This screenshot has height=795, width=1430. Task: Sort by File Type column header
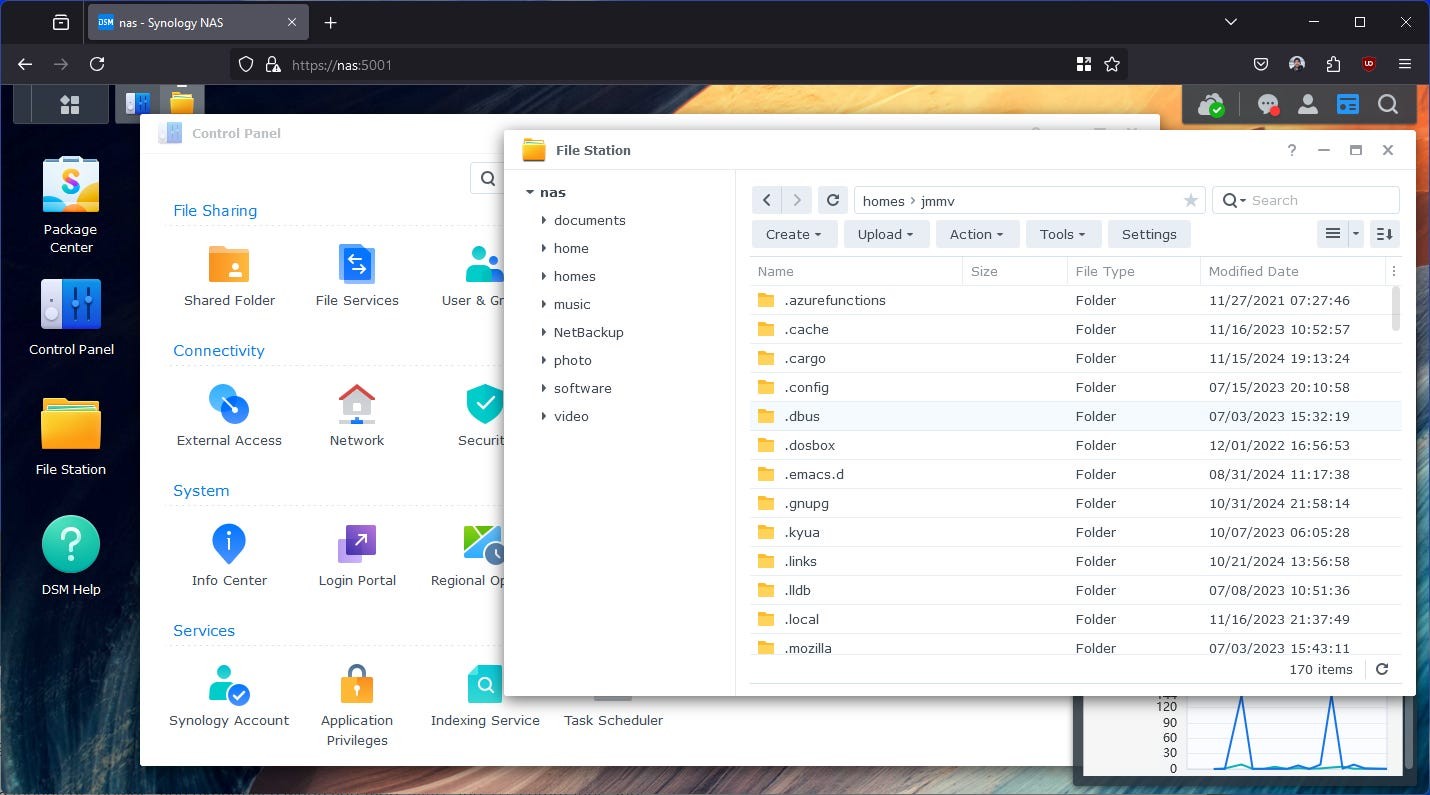pyautogui.click(x=1133, y=271)
